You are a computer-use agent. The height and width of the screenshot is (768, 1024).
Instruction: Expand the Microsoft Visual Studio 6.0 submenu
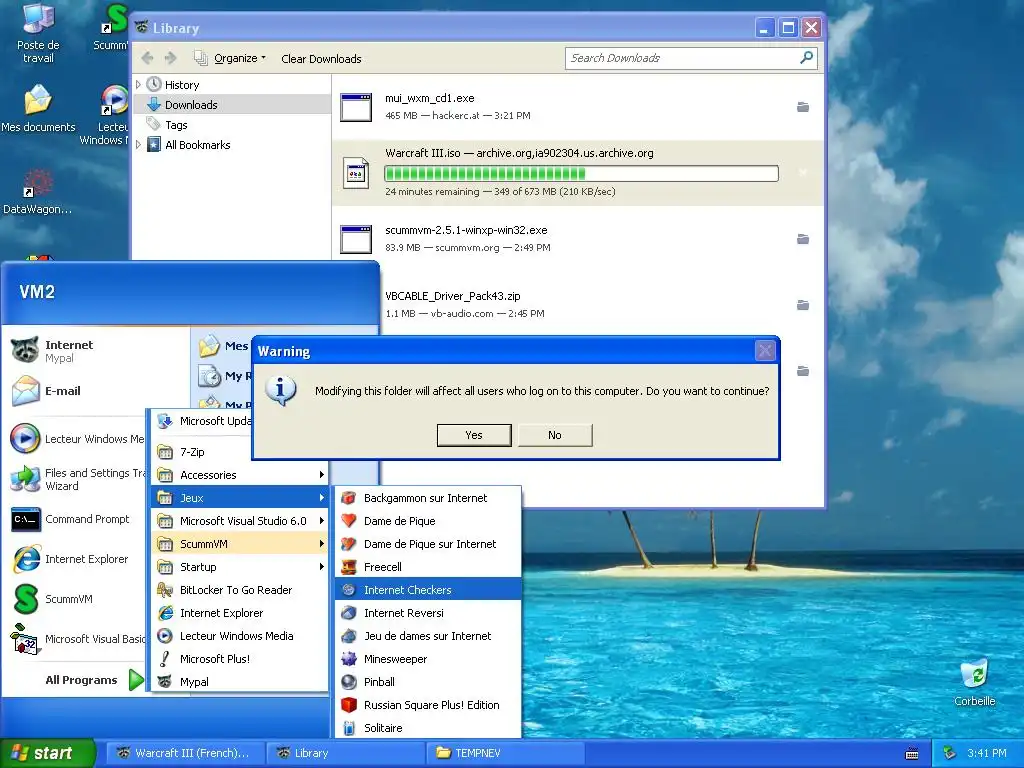tap(239, 520)
